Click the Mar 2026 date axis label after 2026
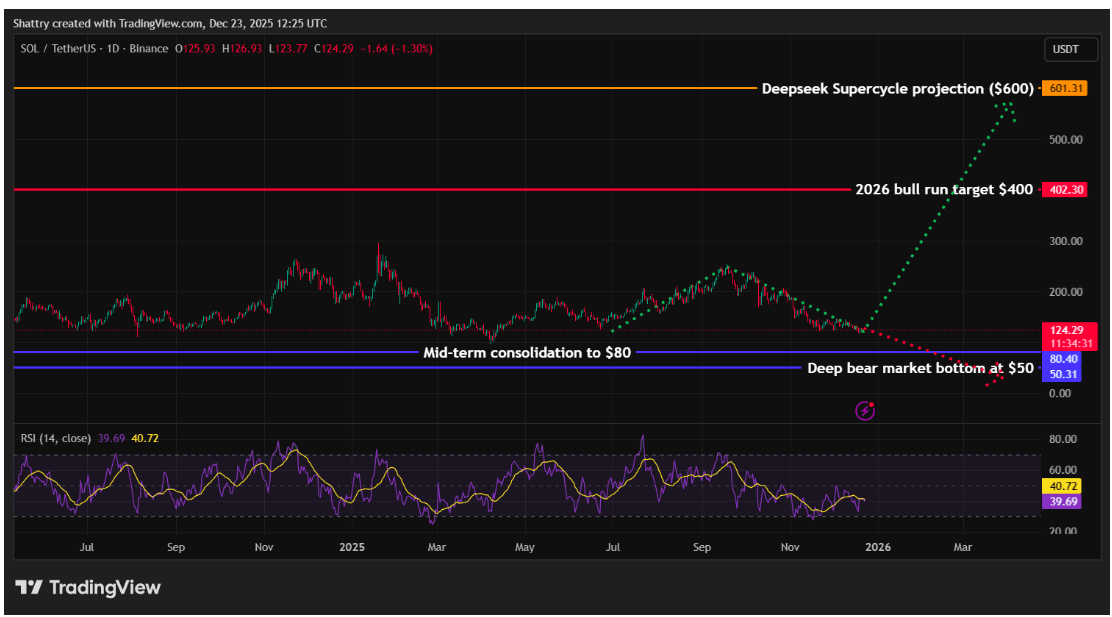 962,547
